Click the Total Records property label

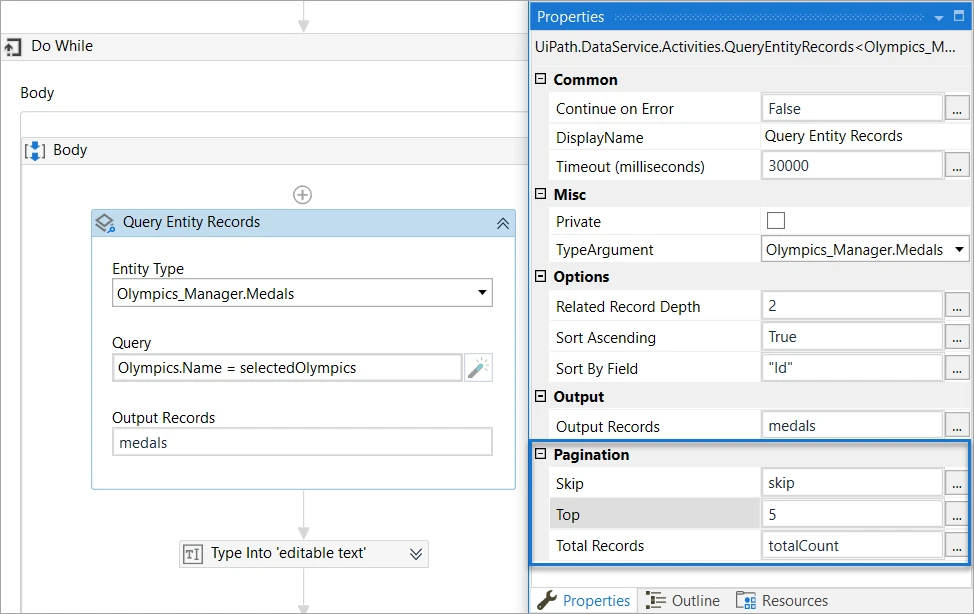[x=599, y=546]
